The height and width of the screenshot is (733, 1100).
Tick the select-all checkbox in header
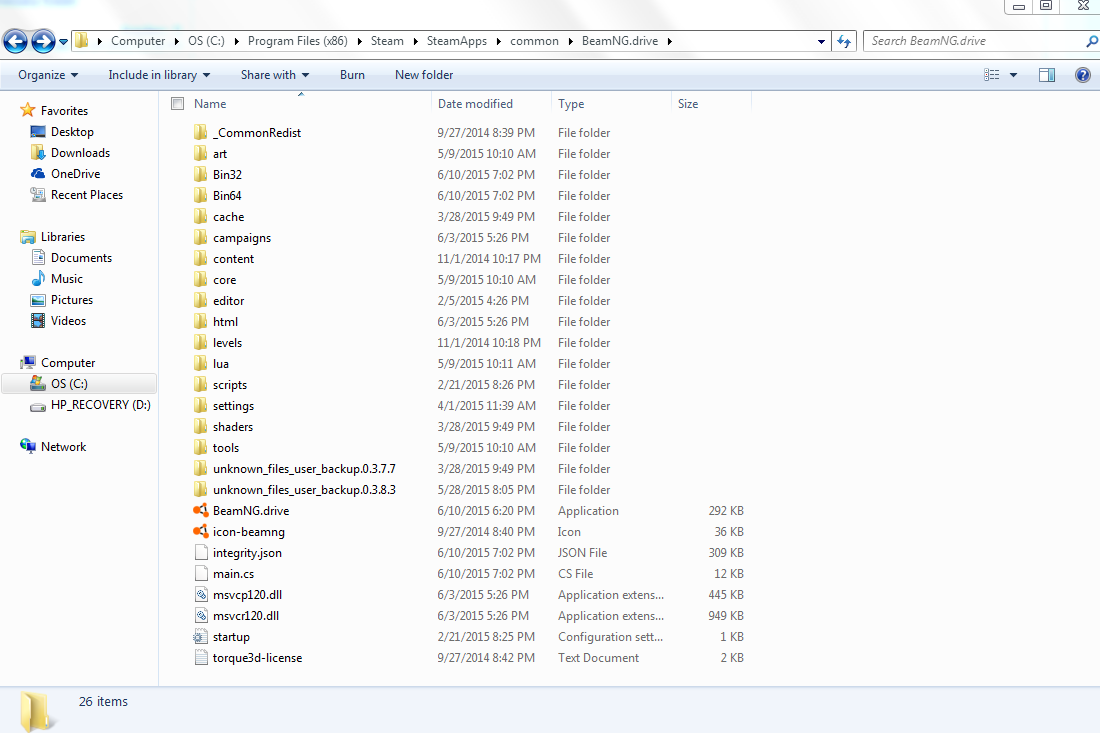pyautogui.click(x=177, y=104)
